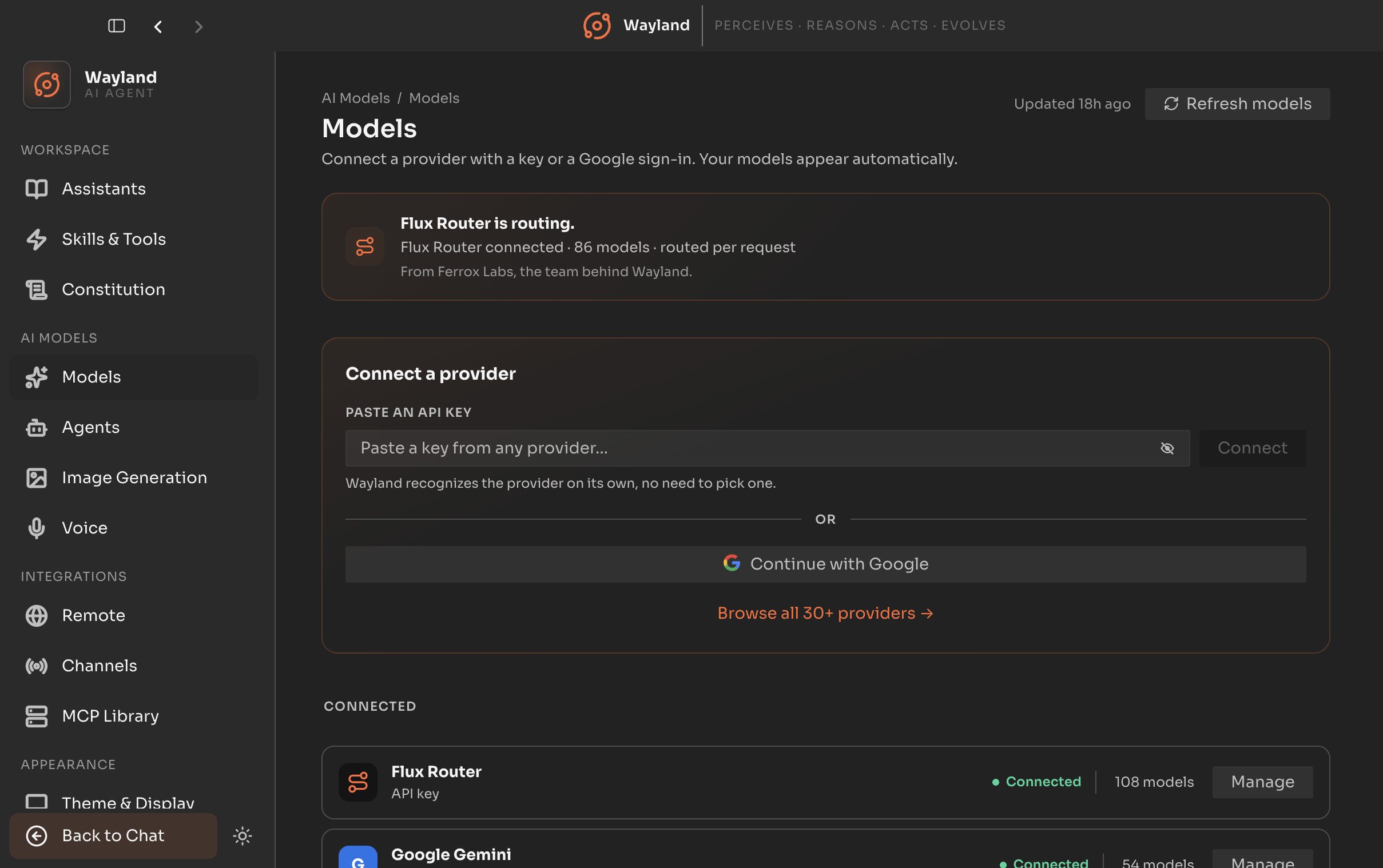The image size is (1383, 868).
Task: Open the Constitution page
Action: click(133, 289)
